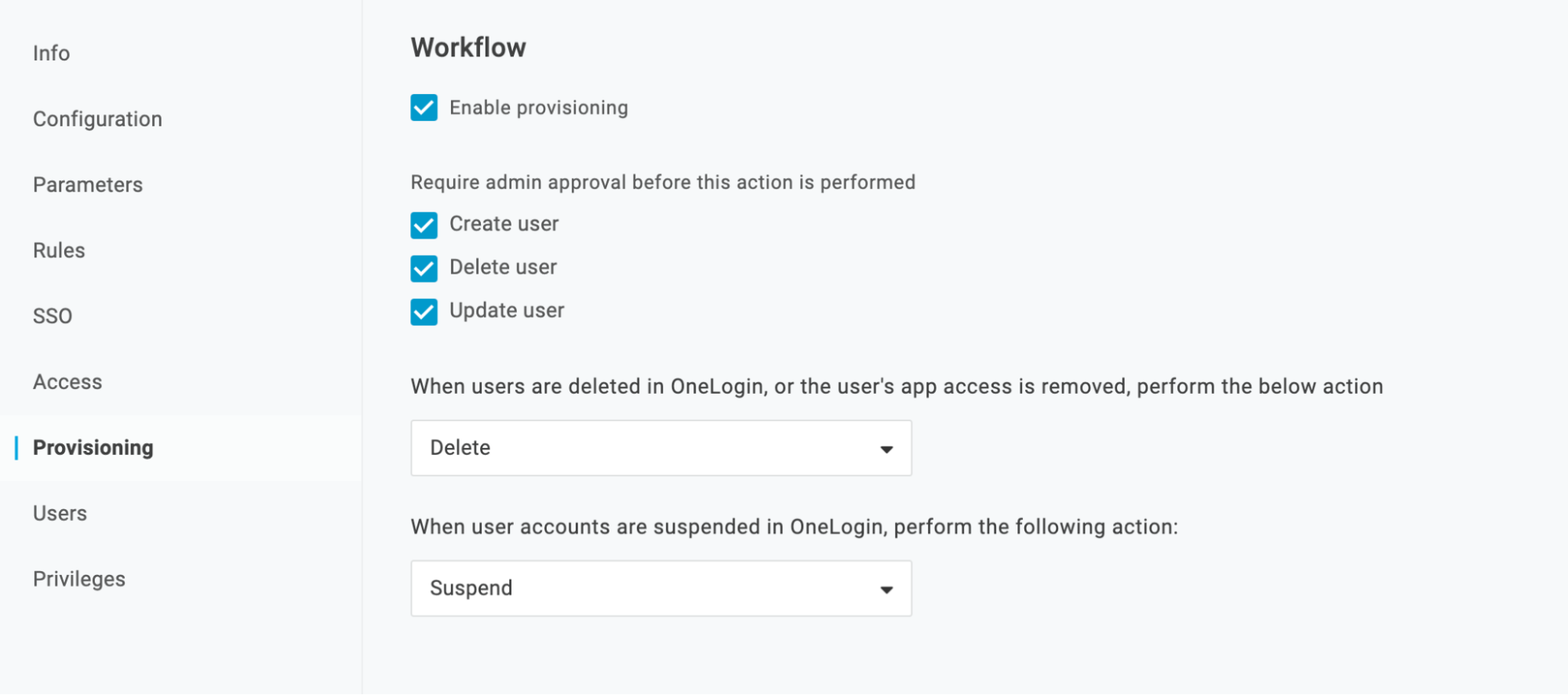Open the Delete action dropdown
1568x695 pixels.
[660, 448]
